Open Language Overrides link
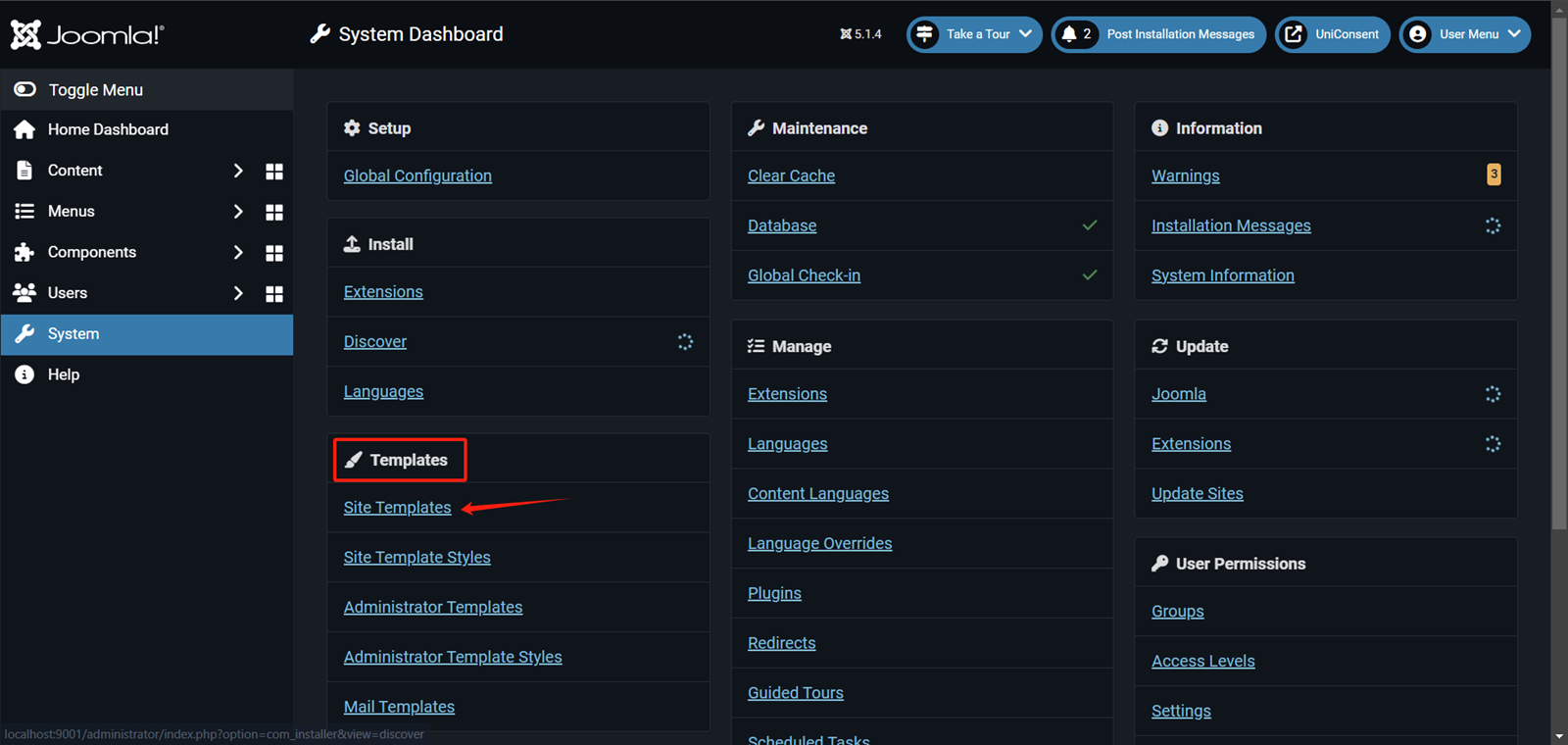This screenshot has width=1568, height=745. coord(819,544)
